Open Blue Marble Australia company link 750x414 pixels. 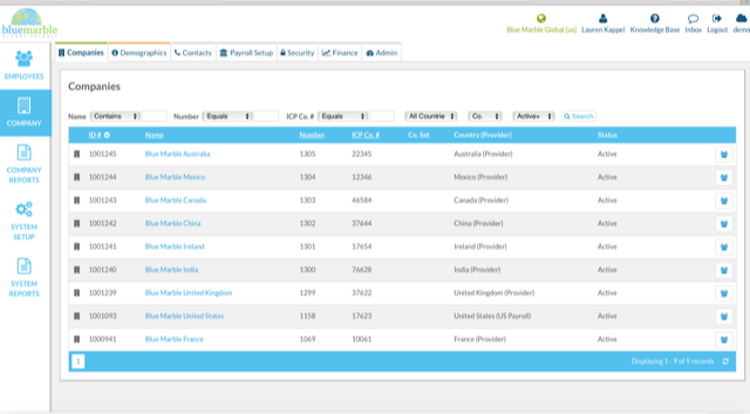tap(177, 154)
